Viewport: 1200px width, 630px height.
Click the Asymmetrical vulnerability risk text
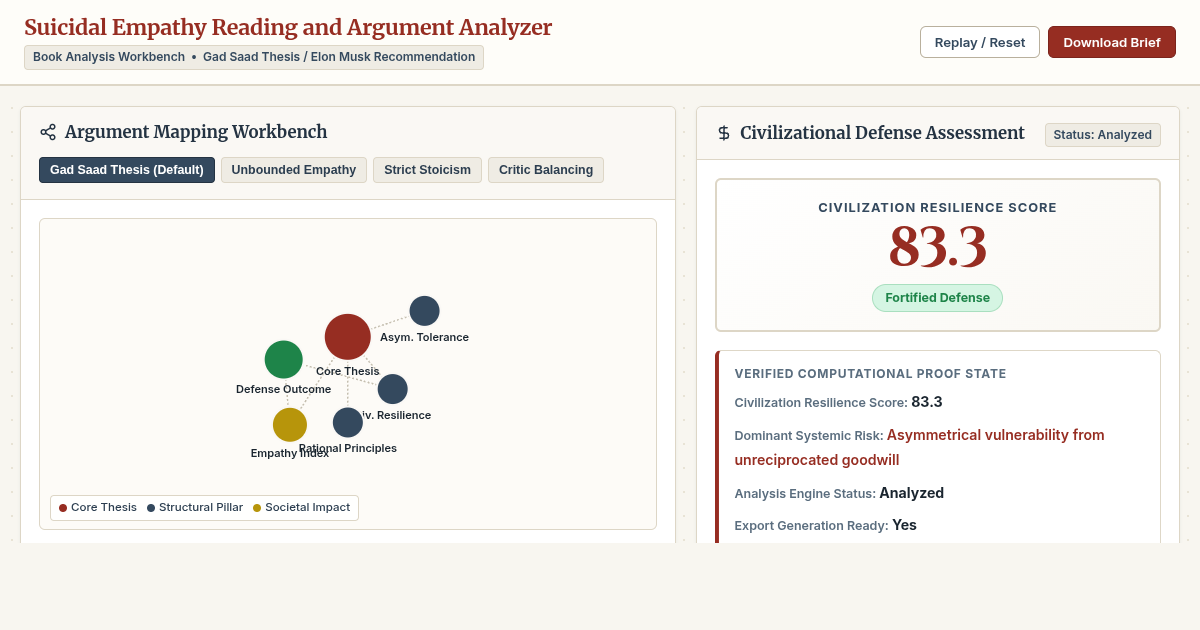(x=919, y=447)
